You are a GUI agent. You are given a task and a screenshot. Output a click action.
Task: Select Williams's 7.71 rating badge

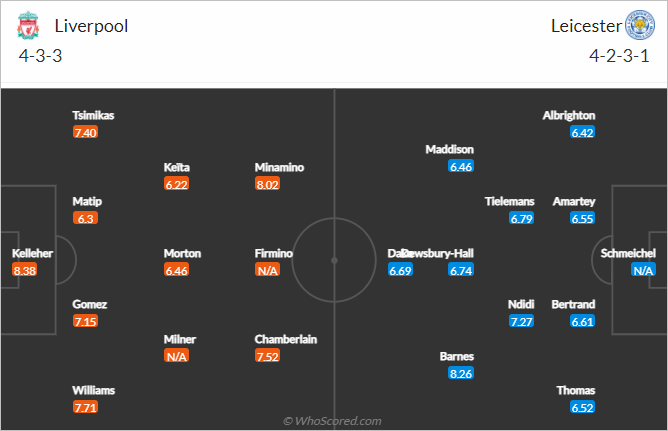coord(86,408)
